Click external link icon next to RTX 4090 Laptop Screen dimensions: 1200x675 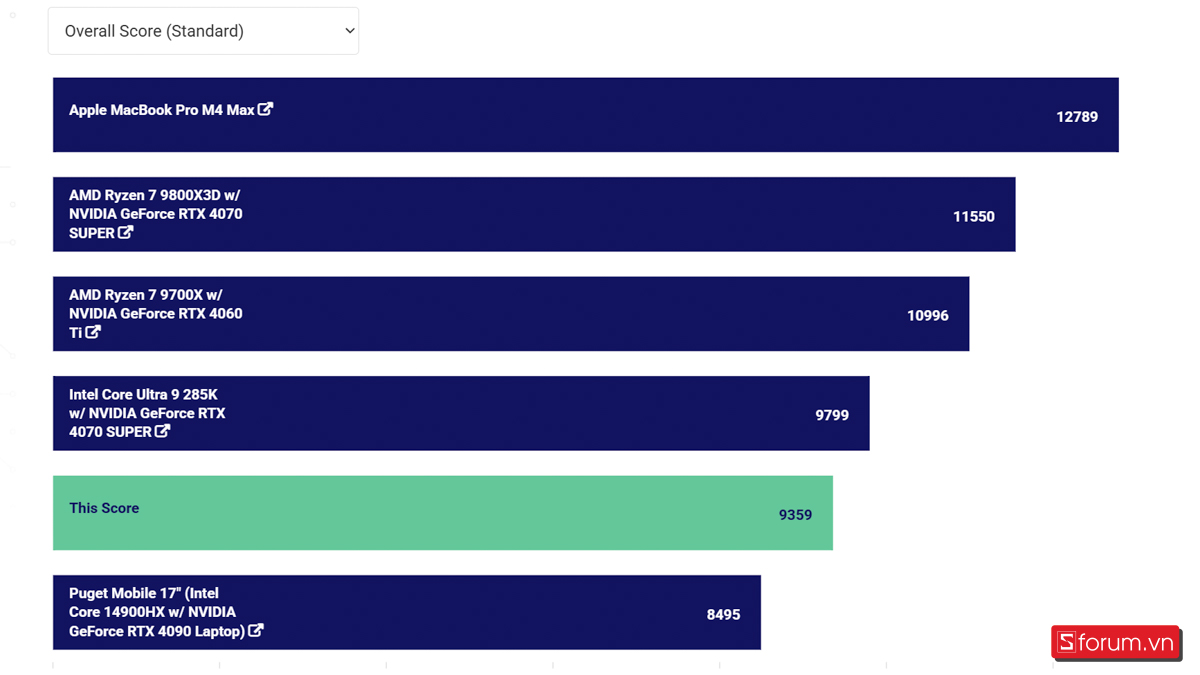tap(256, 630)
